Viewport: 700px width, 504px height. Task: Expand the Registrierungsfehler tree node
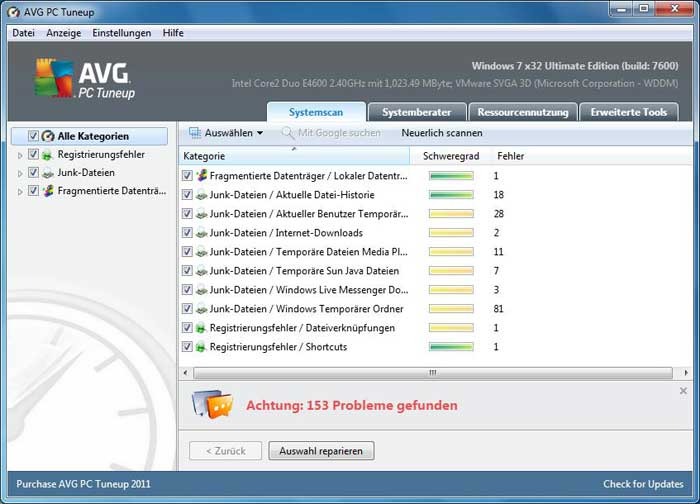click(20, 155)
